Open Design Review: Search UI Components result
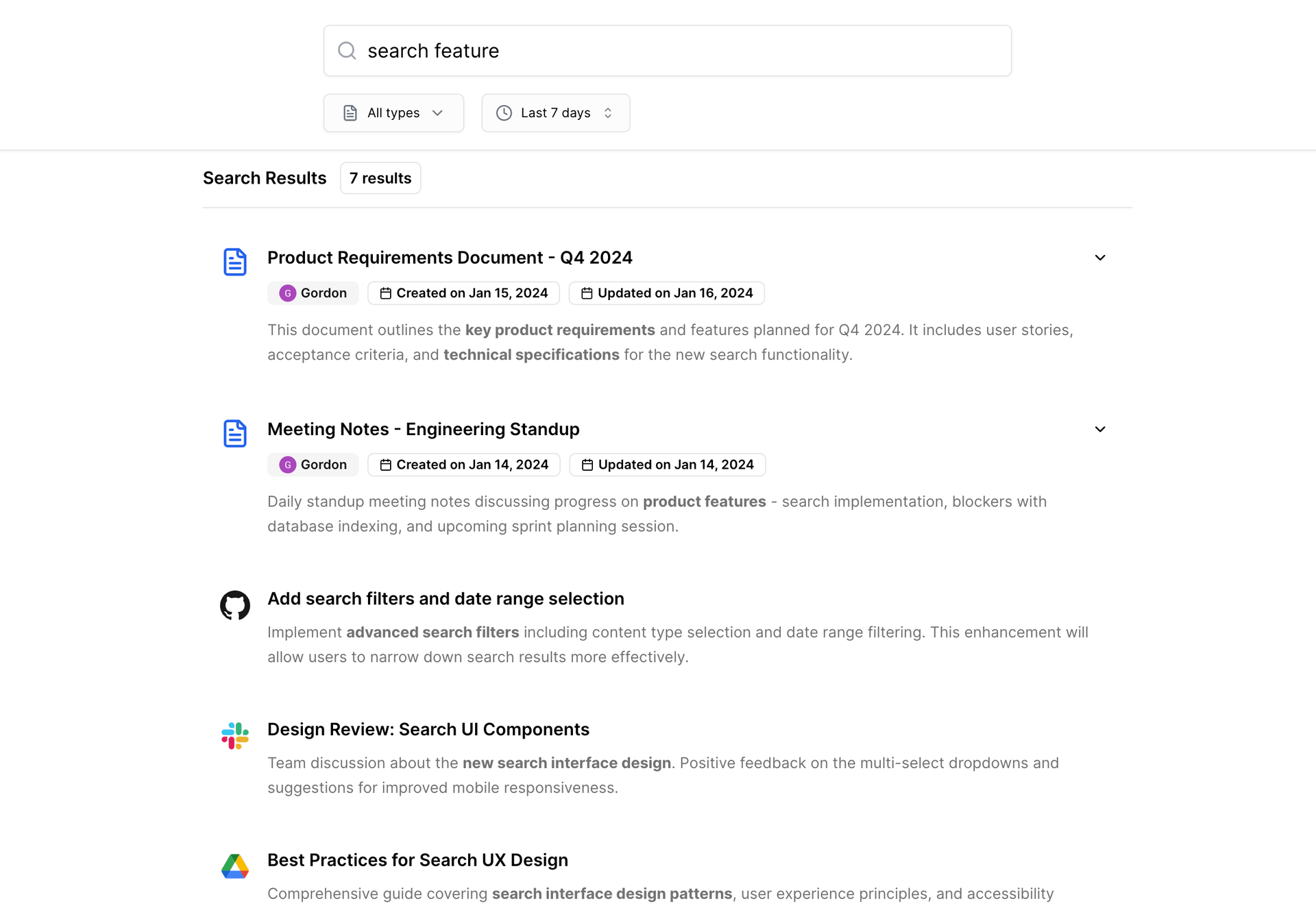 pos(428,729)
